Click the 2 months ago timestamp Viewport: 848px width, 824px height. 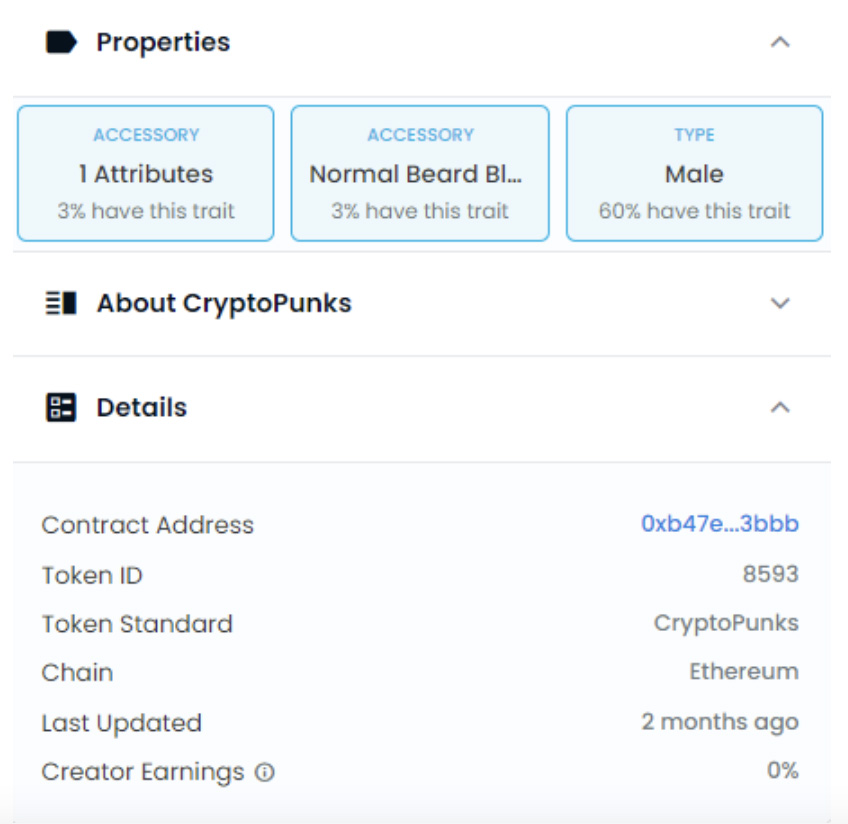point(720,722)
